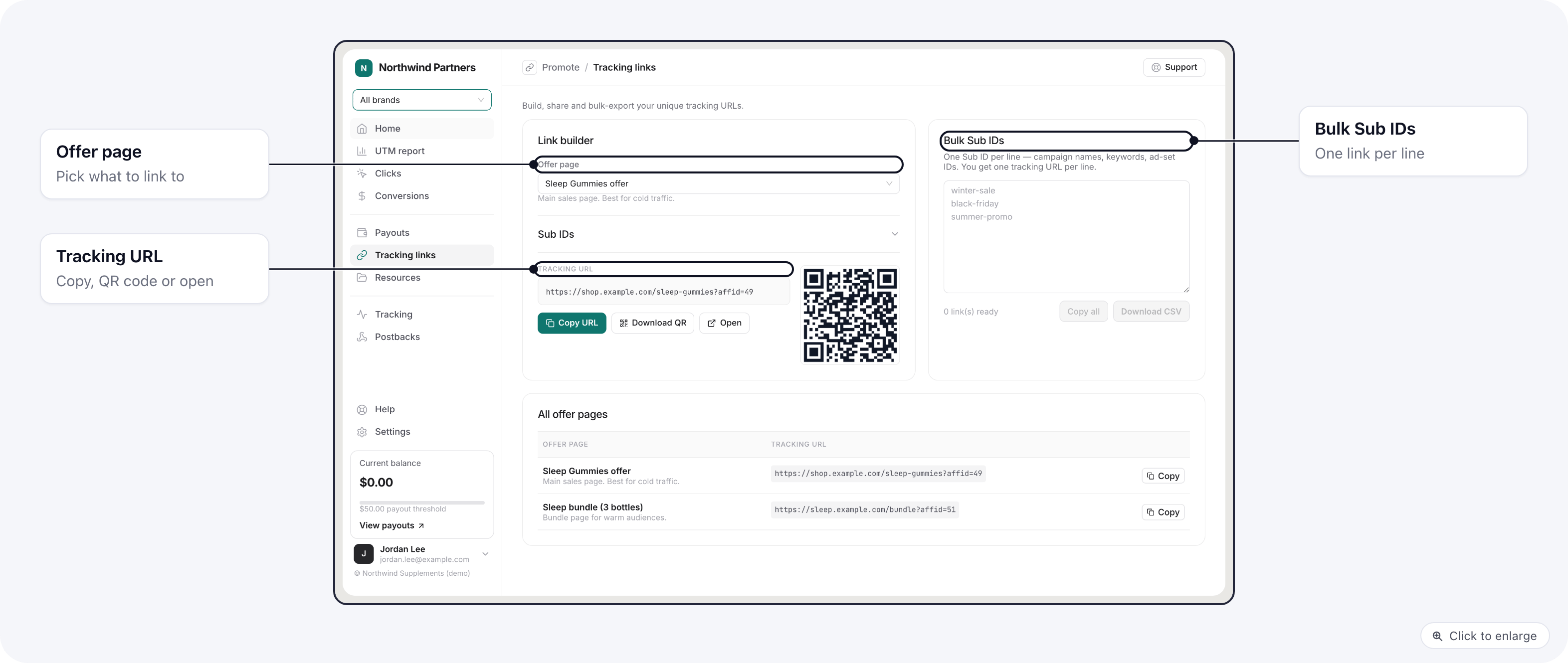The image size is (1568, 663).
Task: Click the $0.00 current balance value
Action: point(376,483)
